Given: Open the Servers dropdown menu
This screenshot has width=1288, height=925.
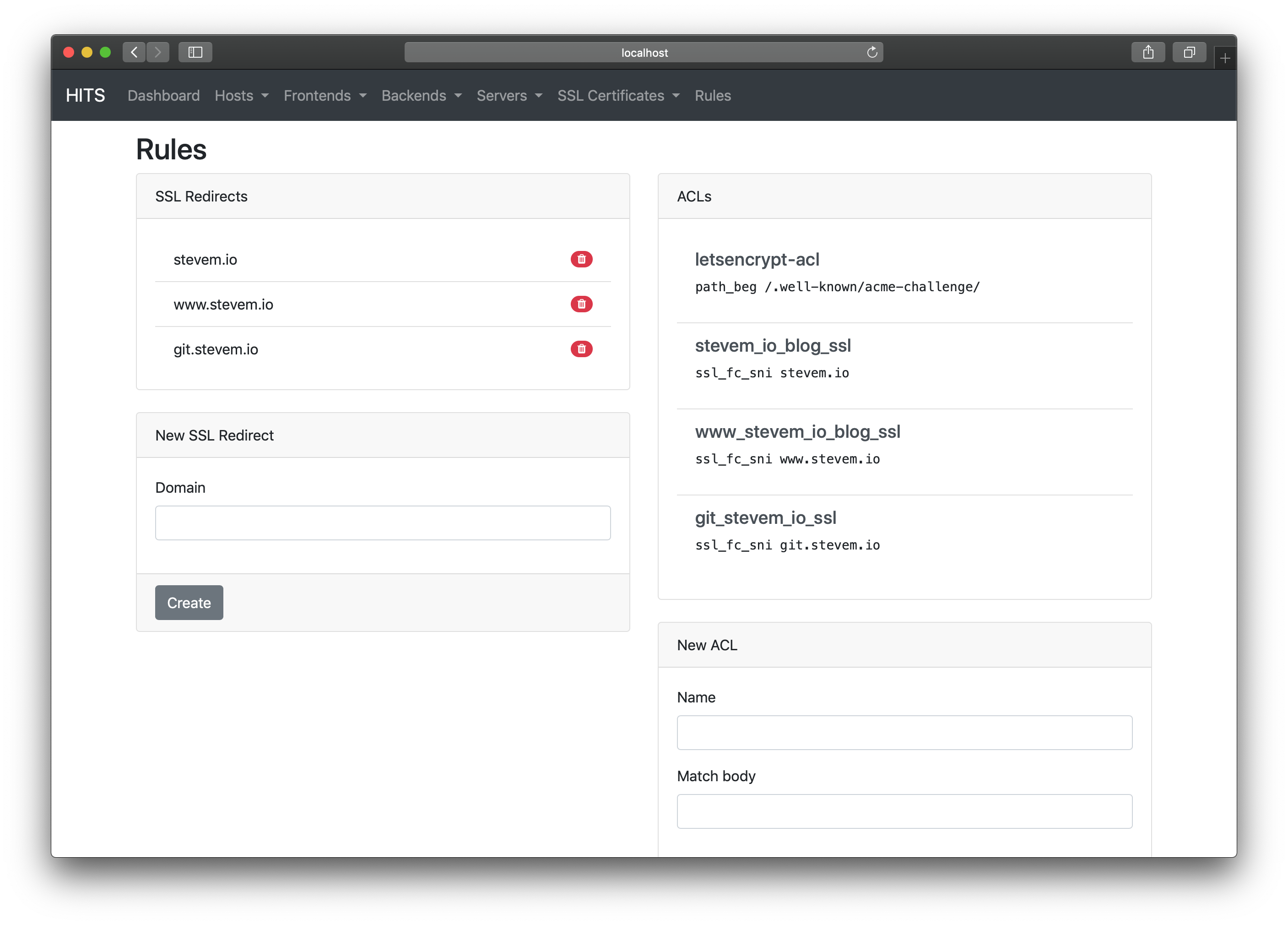Looking at the screenshot, I should [509, 95].
